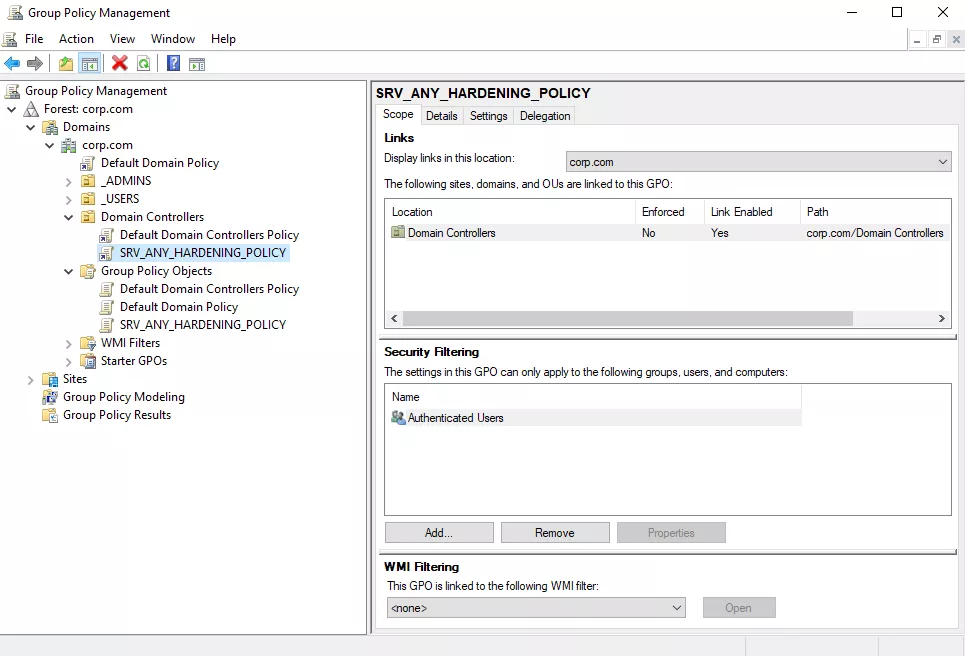Toggle the Show/Hide Console Tree icon
Image resolution: width=965 pixels, height=656 pixels.
pyautogui.click(x=90, y=63)
